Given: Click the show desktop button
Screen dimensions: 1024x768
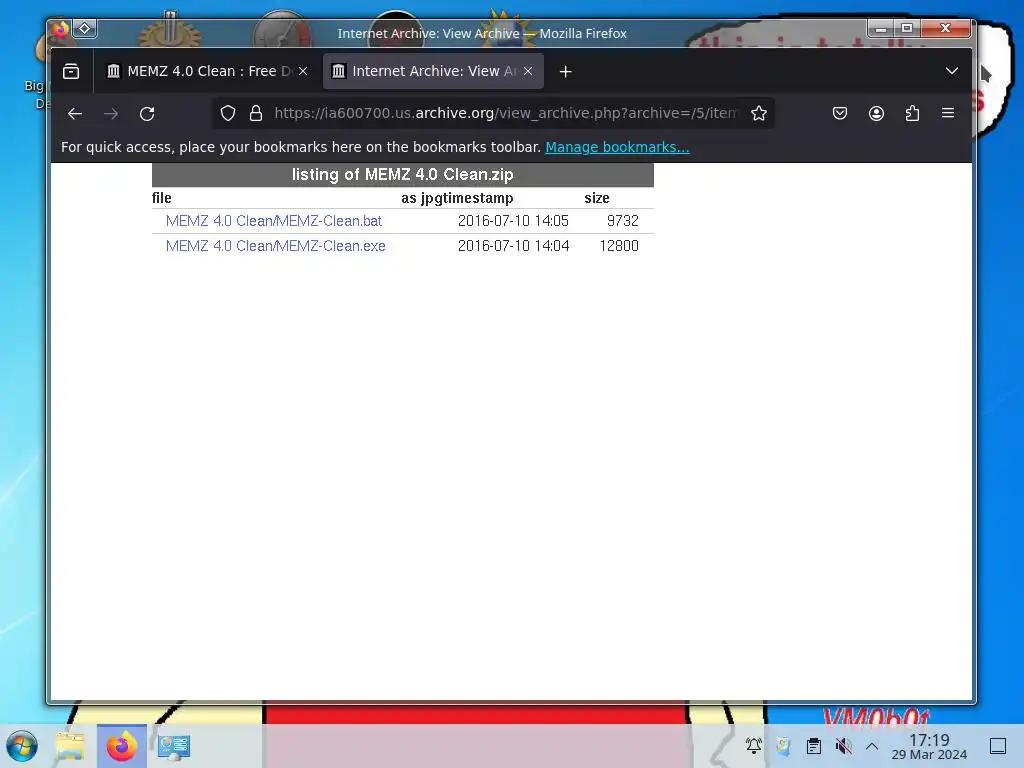Looking at the screenshot, I should 998,746.
